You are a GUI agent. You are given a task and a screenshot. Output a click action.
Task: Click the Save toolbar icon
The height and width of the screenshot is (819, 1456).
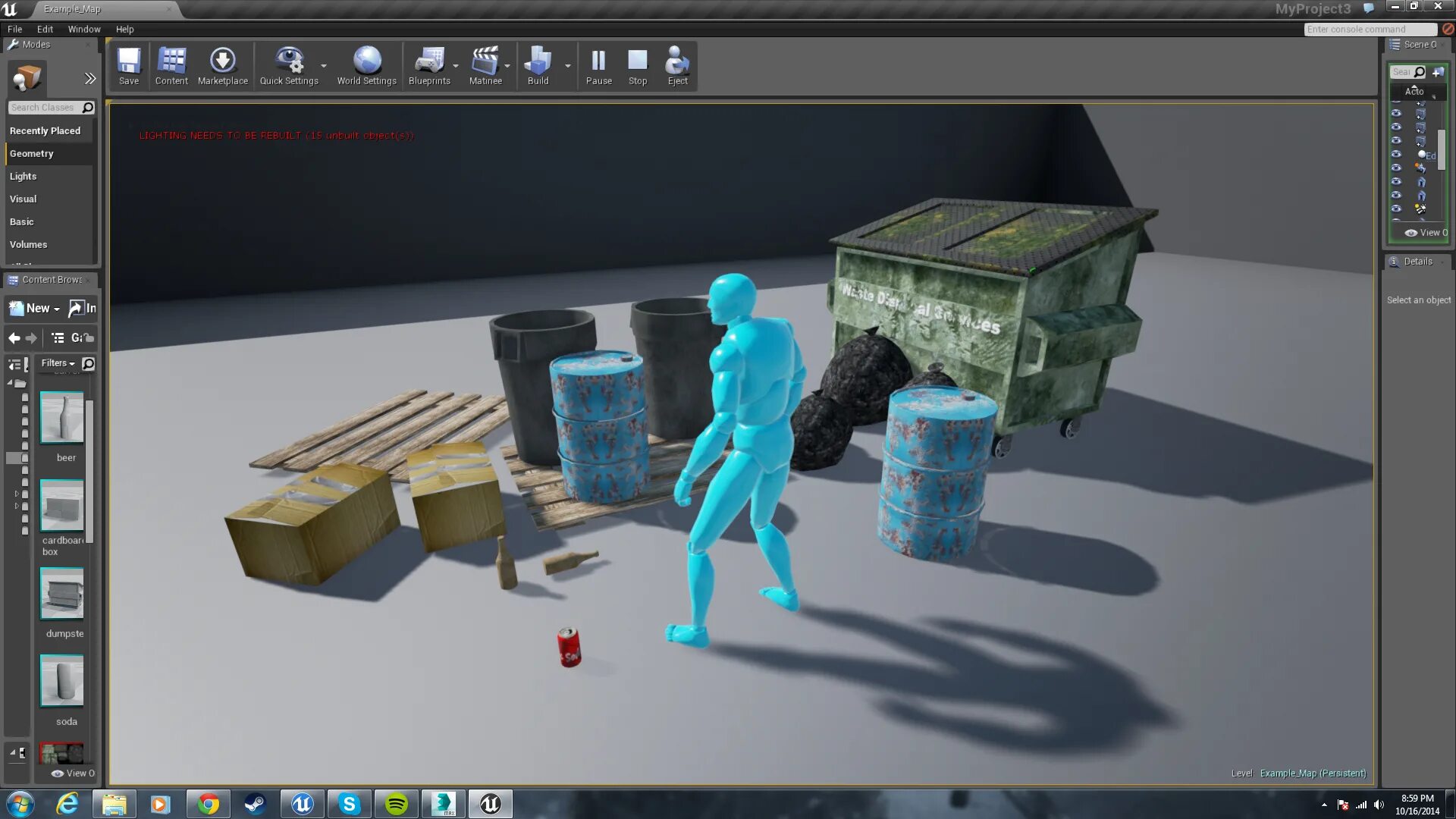pos(129,66)
